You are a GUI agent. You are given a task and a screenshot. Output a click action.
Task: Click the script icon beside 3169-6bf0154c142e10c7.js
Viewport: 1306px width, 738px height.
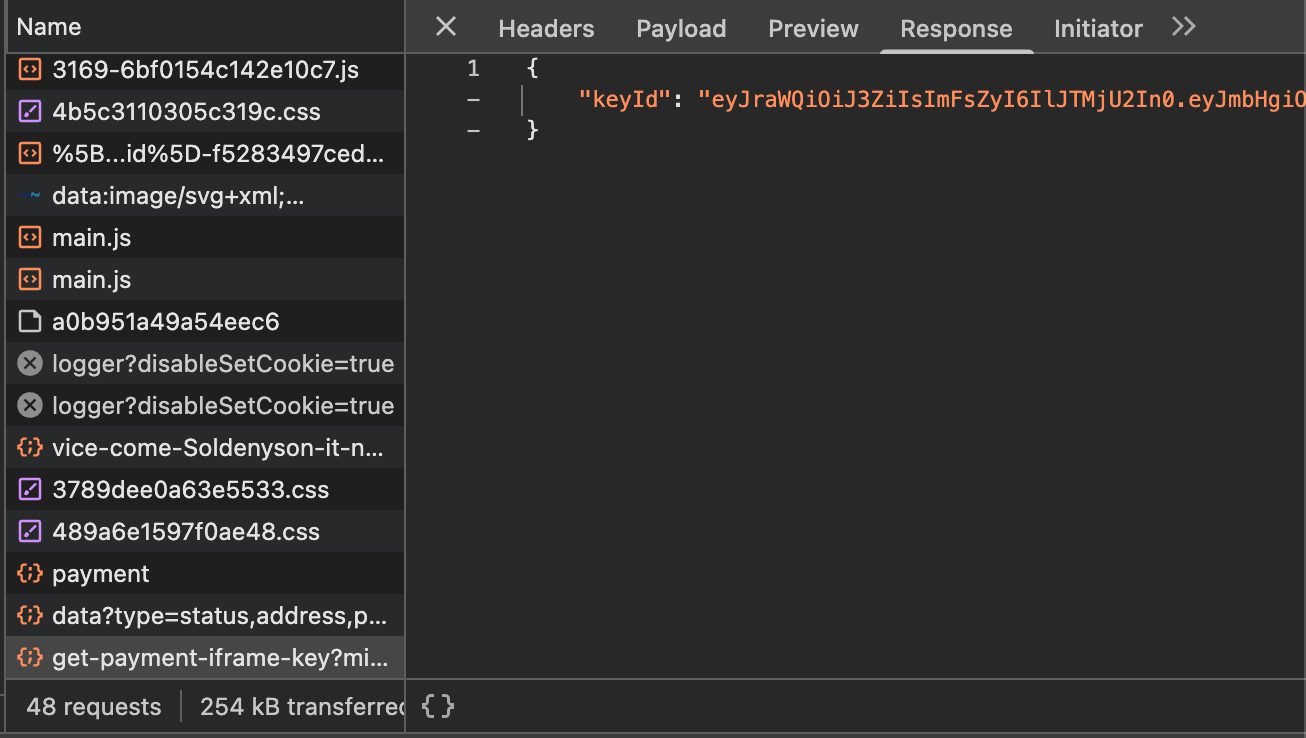[x=31, y=70]
